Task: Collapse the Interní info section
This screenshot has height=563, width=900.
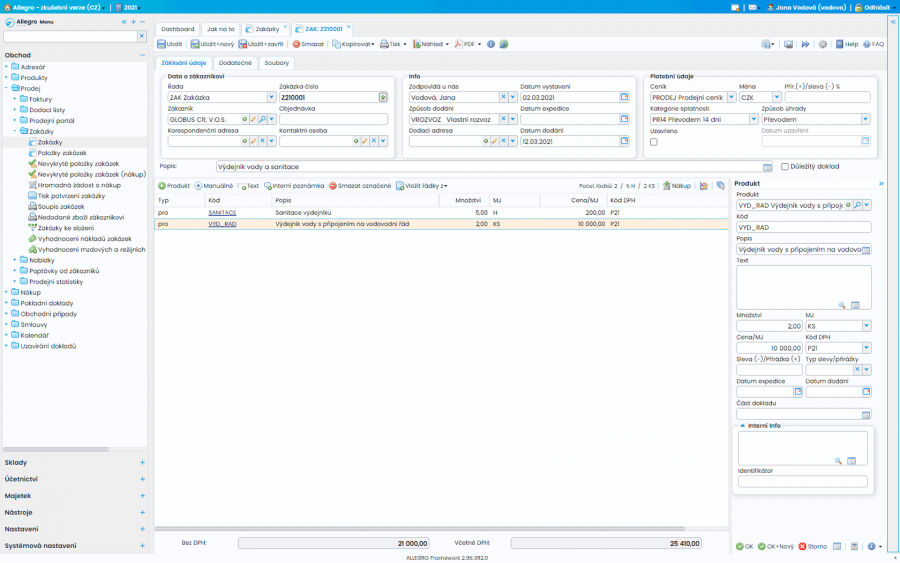Action: click(742, 426)
